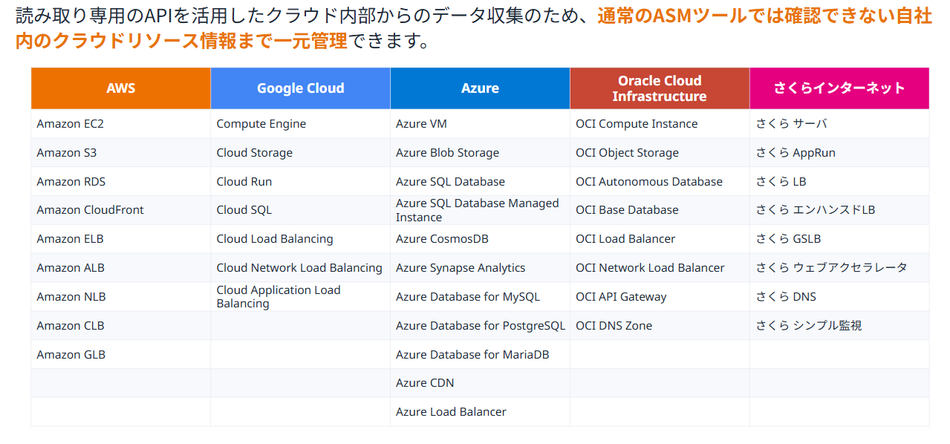Select the さくら GSLB cell

tap(839, 239)
